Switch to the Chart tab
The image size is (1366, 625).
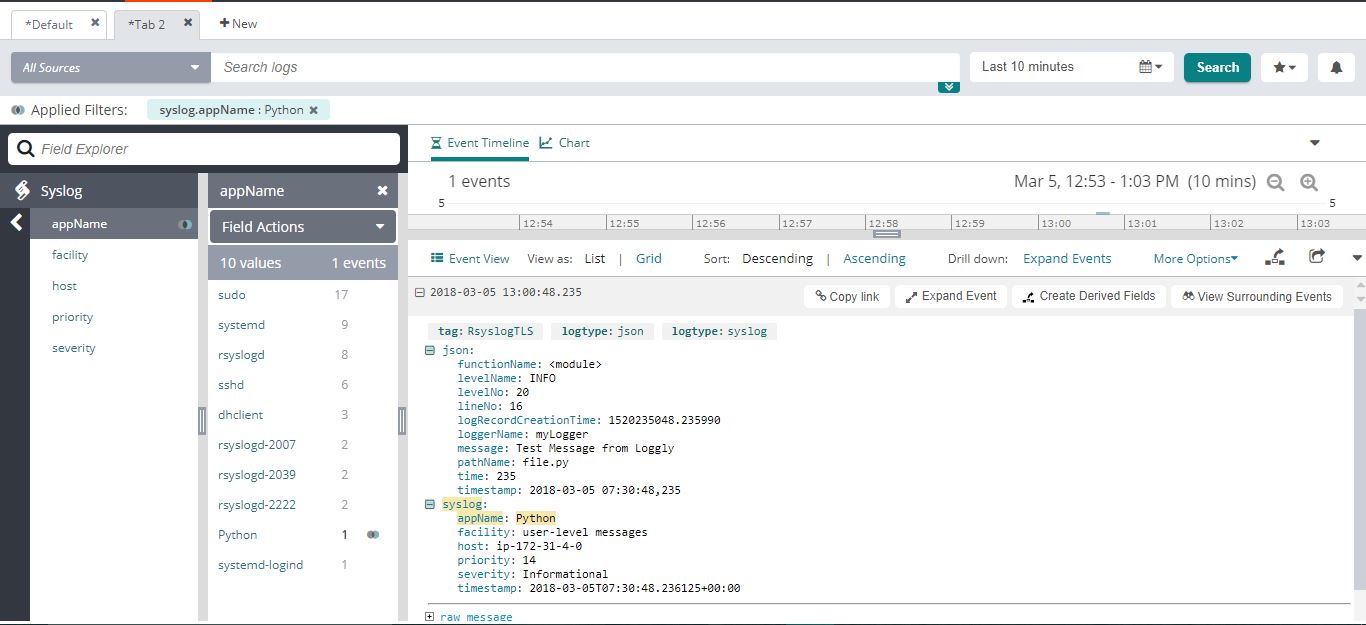(565, 143)
